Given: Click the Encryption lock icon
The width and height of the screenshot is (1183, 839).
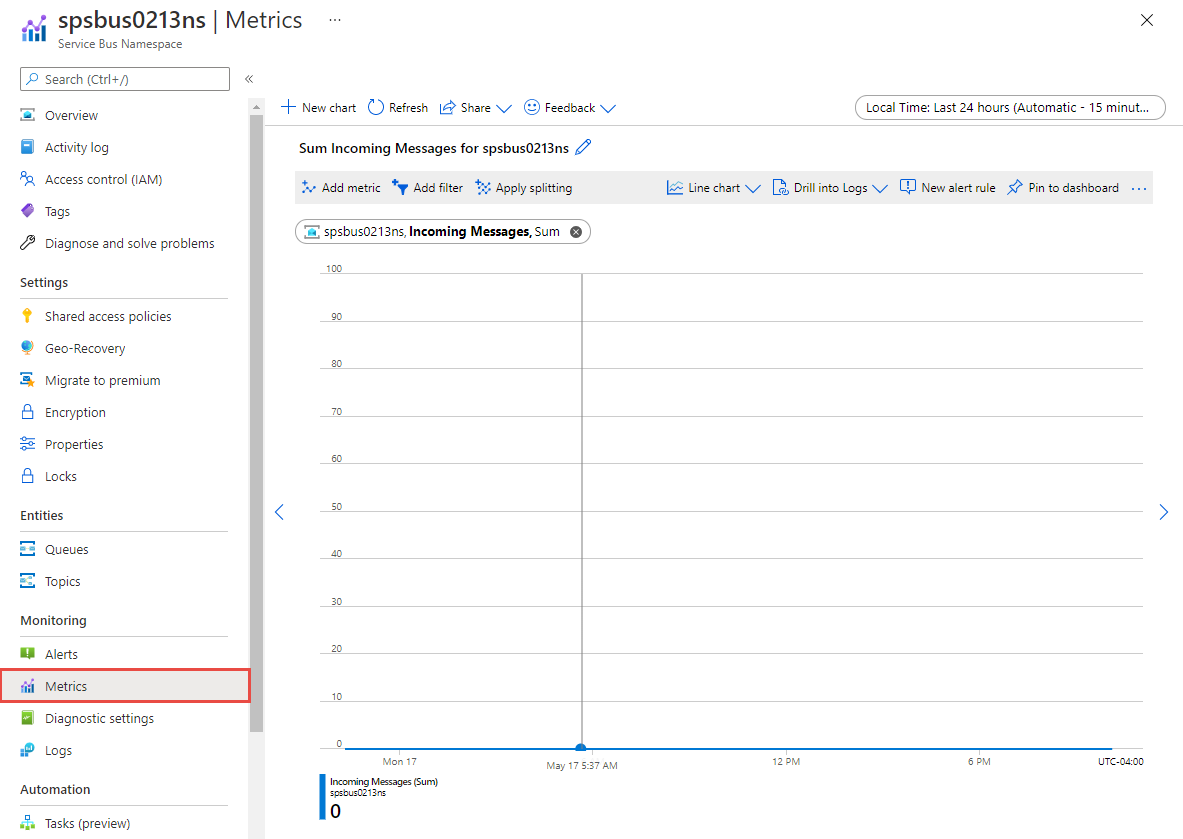Looking at the screenshot, I should [28, 412].
